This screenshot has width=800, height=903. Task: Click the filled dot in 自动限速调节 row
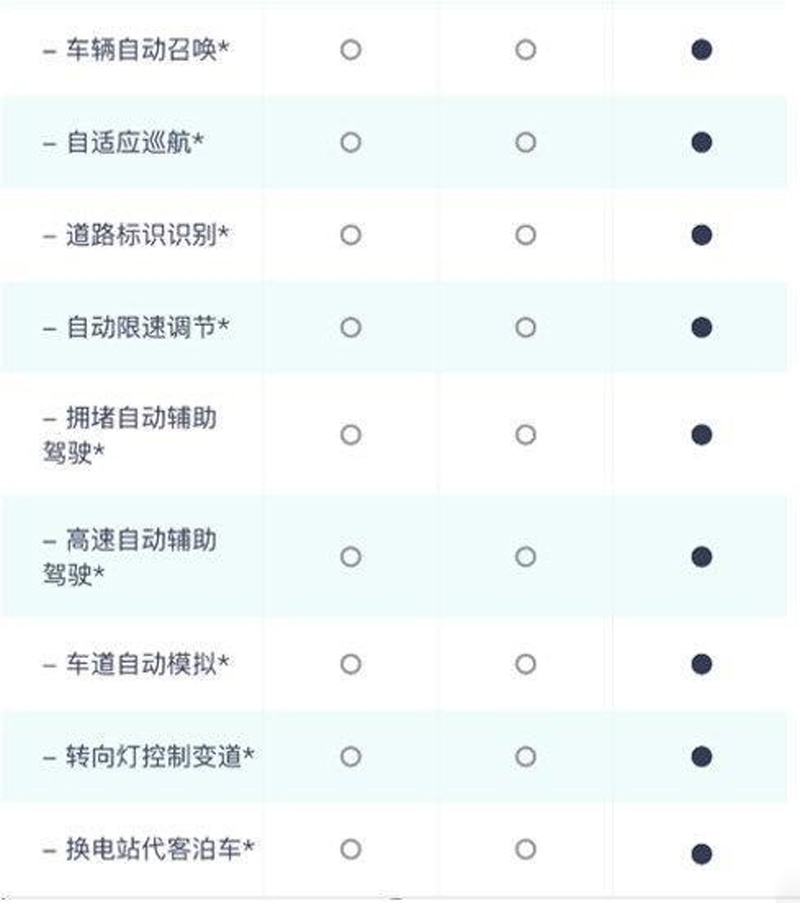(701, 328)
